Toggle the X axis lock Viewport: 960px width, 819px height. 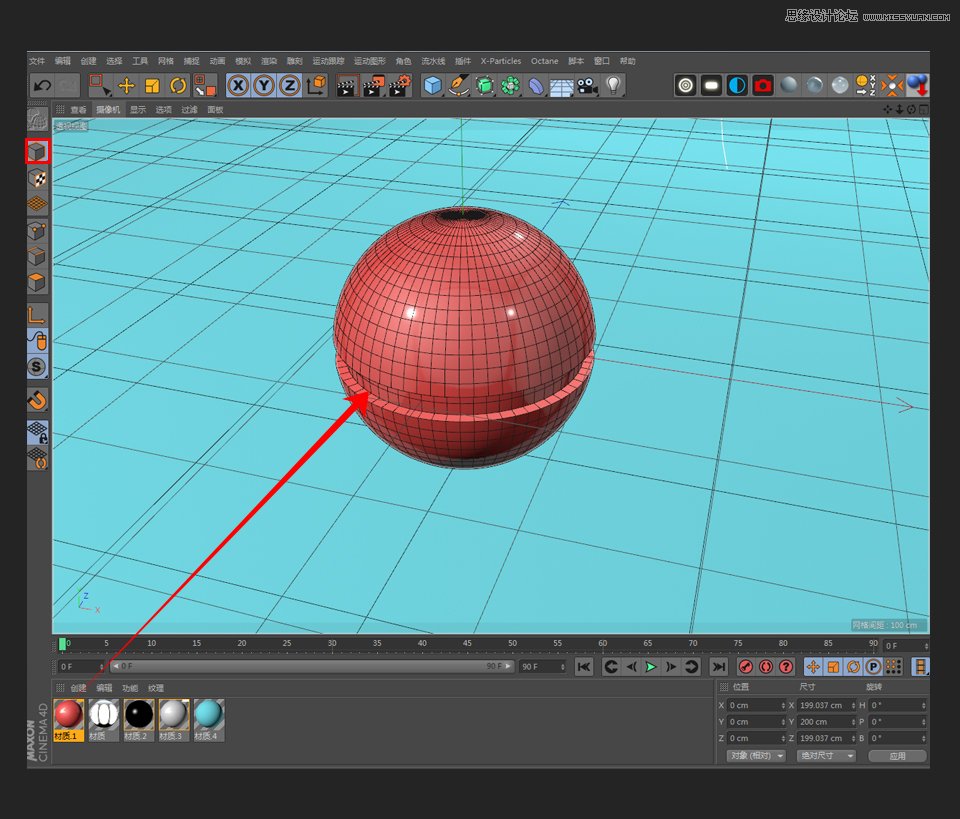237,85
